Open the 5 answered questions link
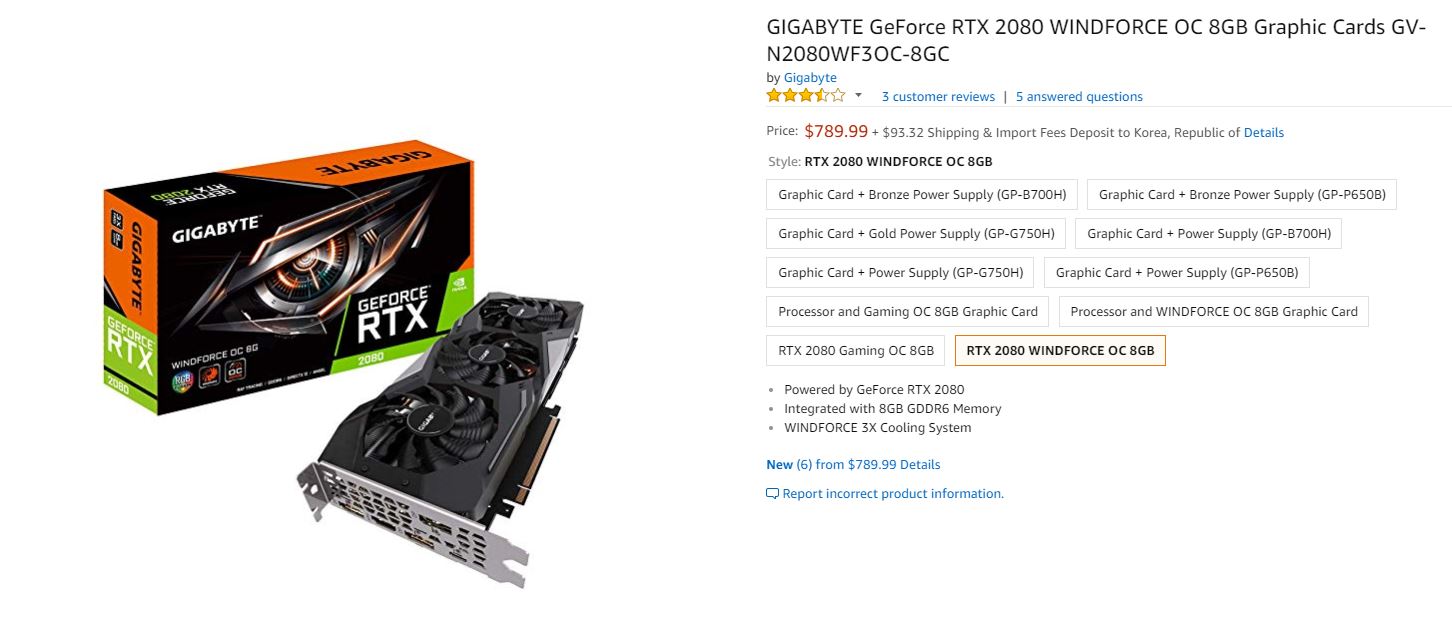Screen dimensions: 1452x618 click(x=1079, y=97)
